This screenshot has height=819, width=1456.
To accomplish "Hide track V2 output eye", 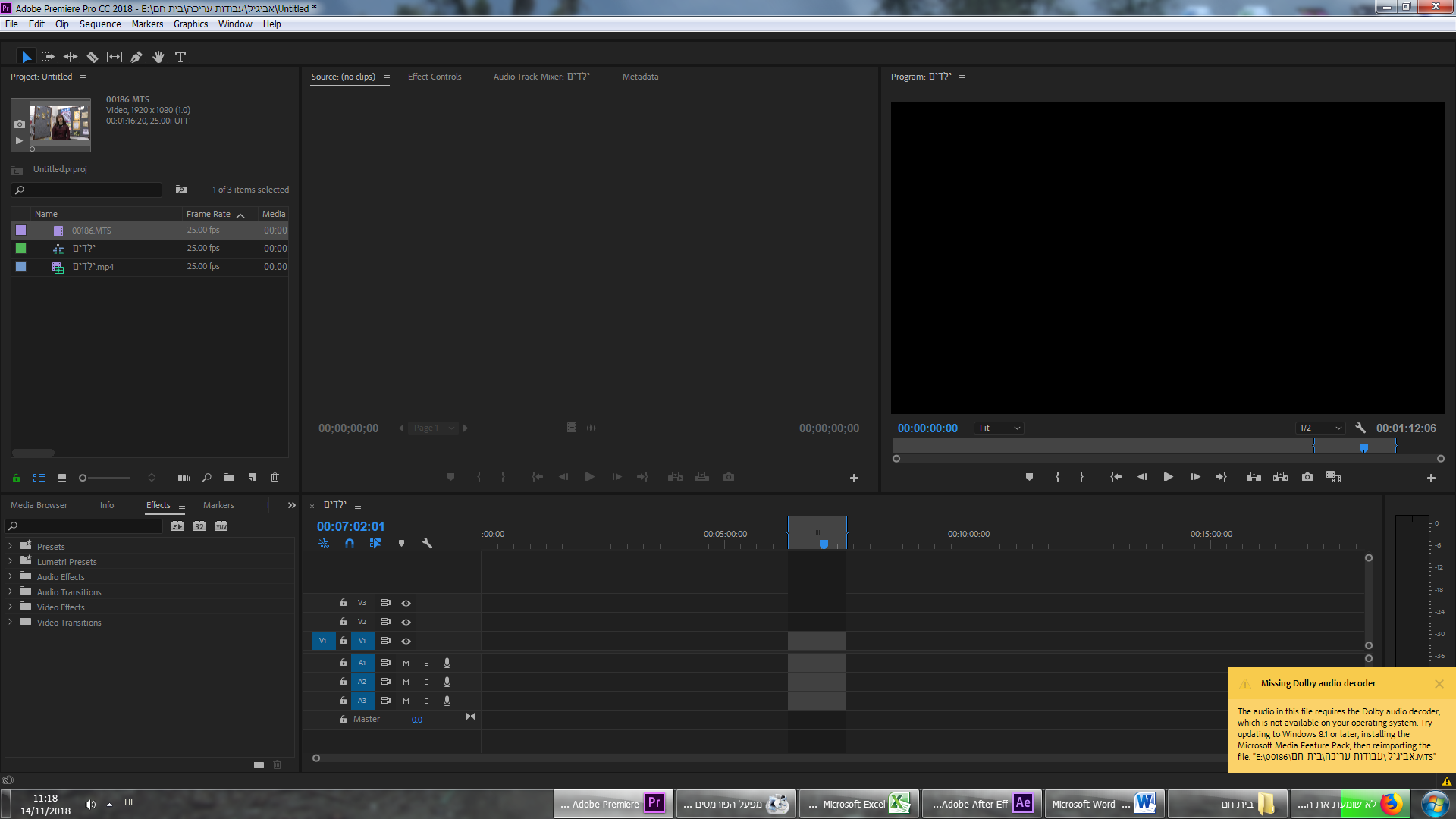I will pos(406,622).
